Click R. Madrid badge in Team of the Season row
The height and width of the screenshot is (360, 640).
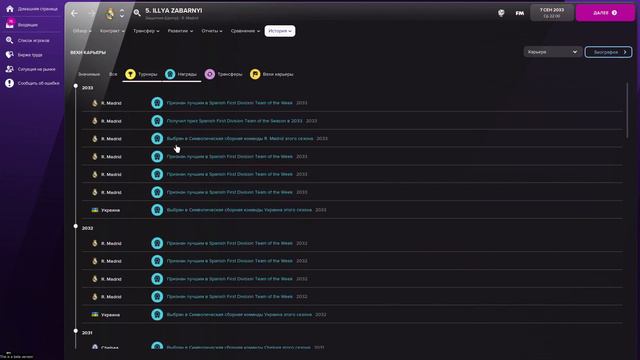(x=95, y=121)
